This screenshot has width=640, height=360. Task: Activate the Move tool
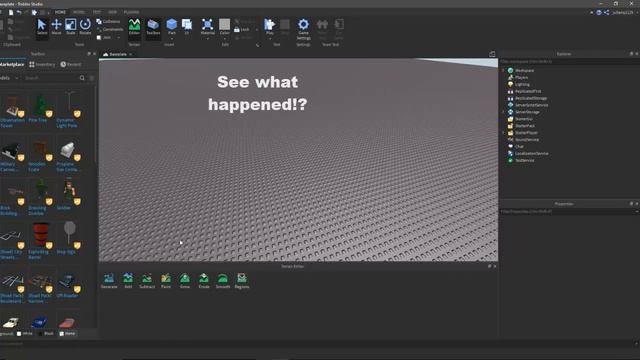(56, 27)
